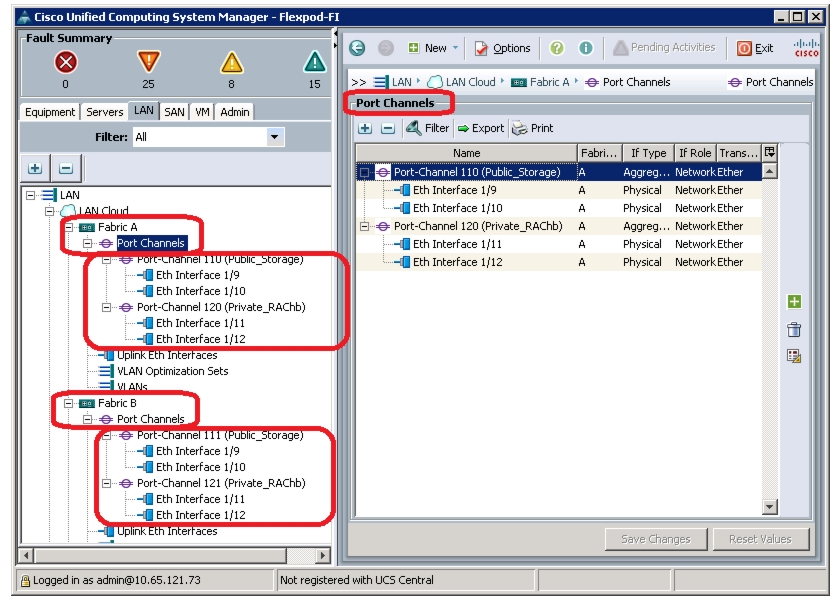
Task: Click the About info icon
Action: (x=585, y=48)
